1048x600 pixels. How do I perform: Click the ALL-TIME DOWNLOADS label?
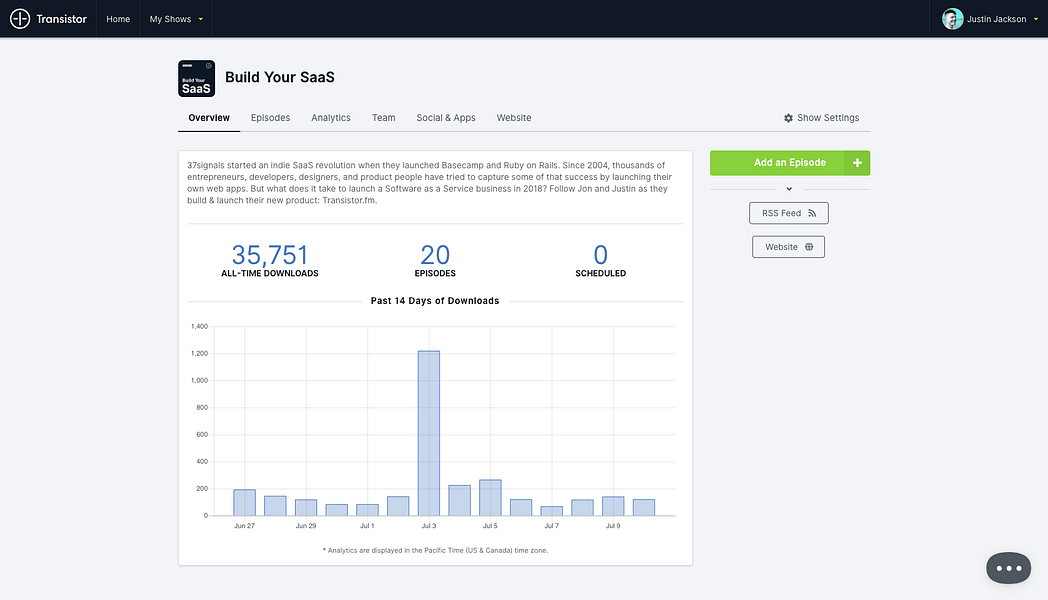(270, 273)
